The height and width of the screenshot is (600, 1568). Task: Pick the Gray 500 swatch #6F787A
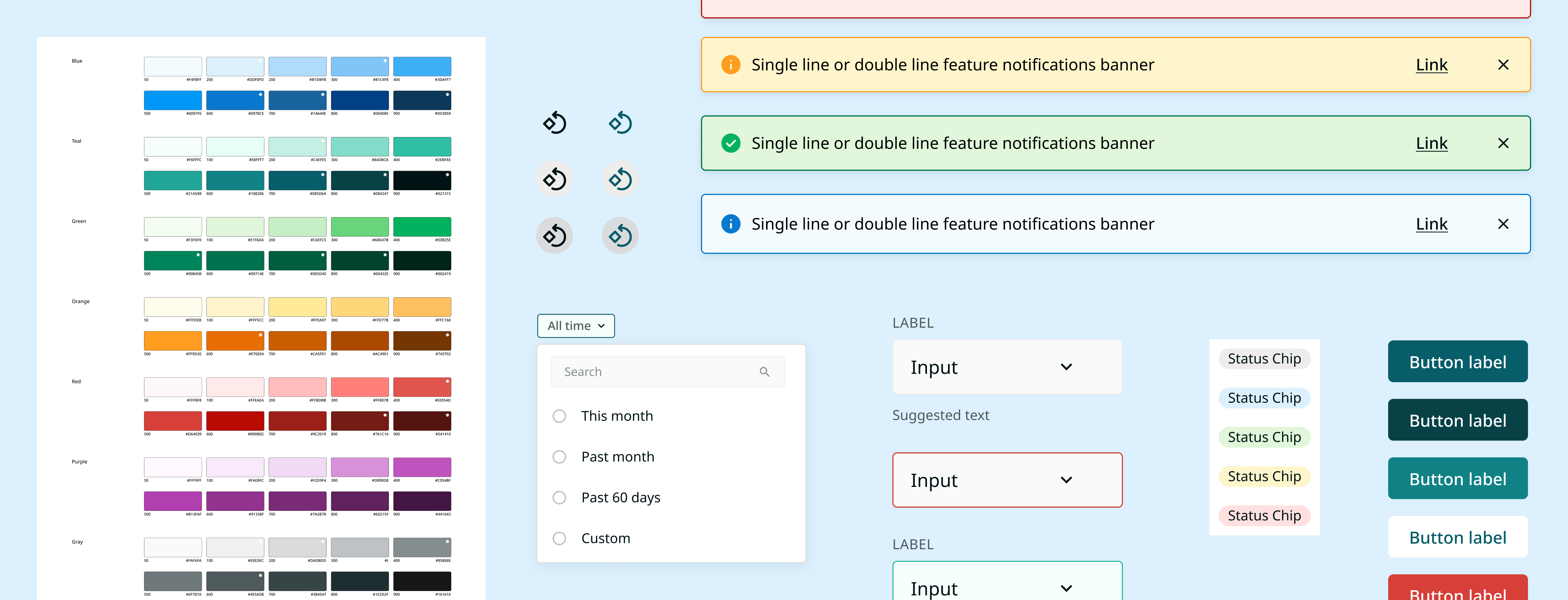(173, 581)
